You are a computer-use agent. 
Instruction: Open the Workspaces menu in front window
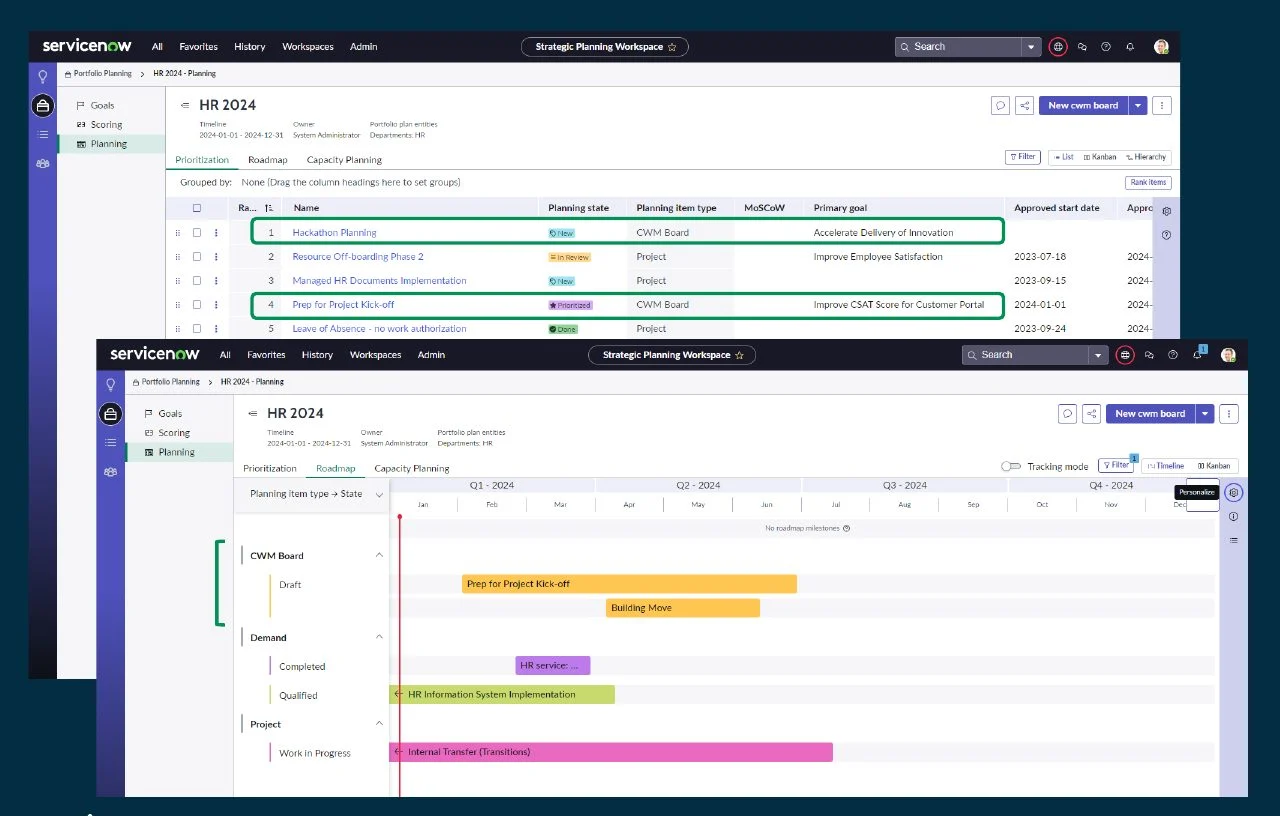[x=375, y=355]
